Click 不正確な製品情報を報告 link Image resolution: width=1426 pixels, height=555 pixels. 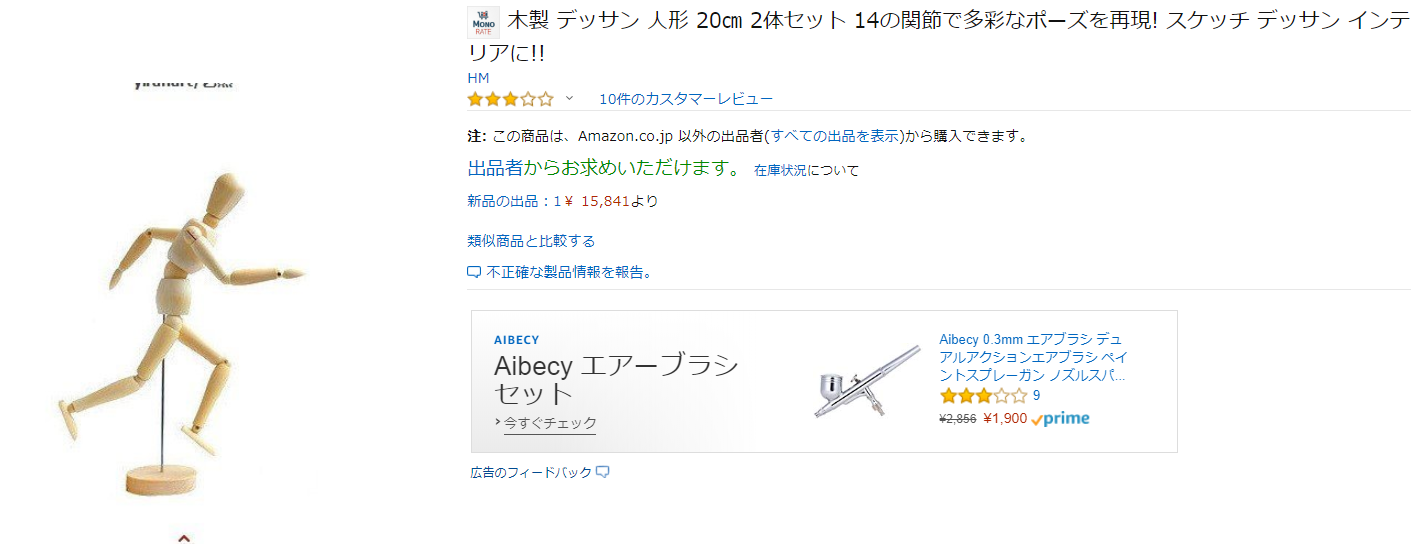pos(568,272)
